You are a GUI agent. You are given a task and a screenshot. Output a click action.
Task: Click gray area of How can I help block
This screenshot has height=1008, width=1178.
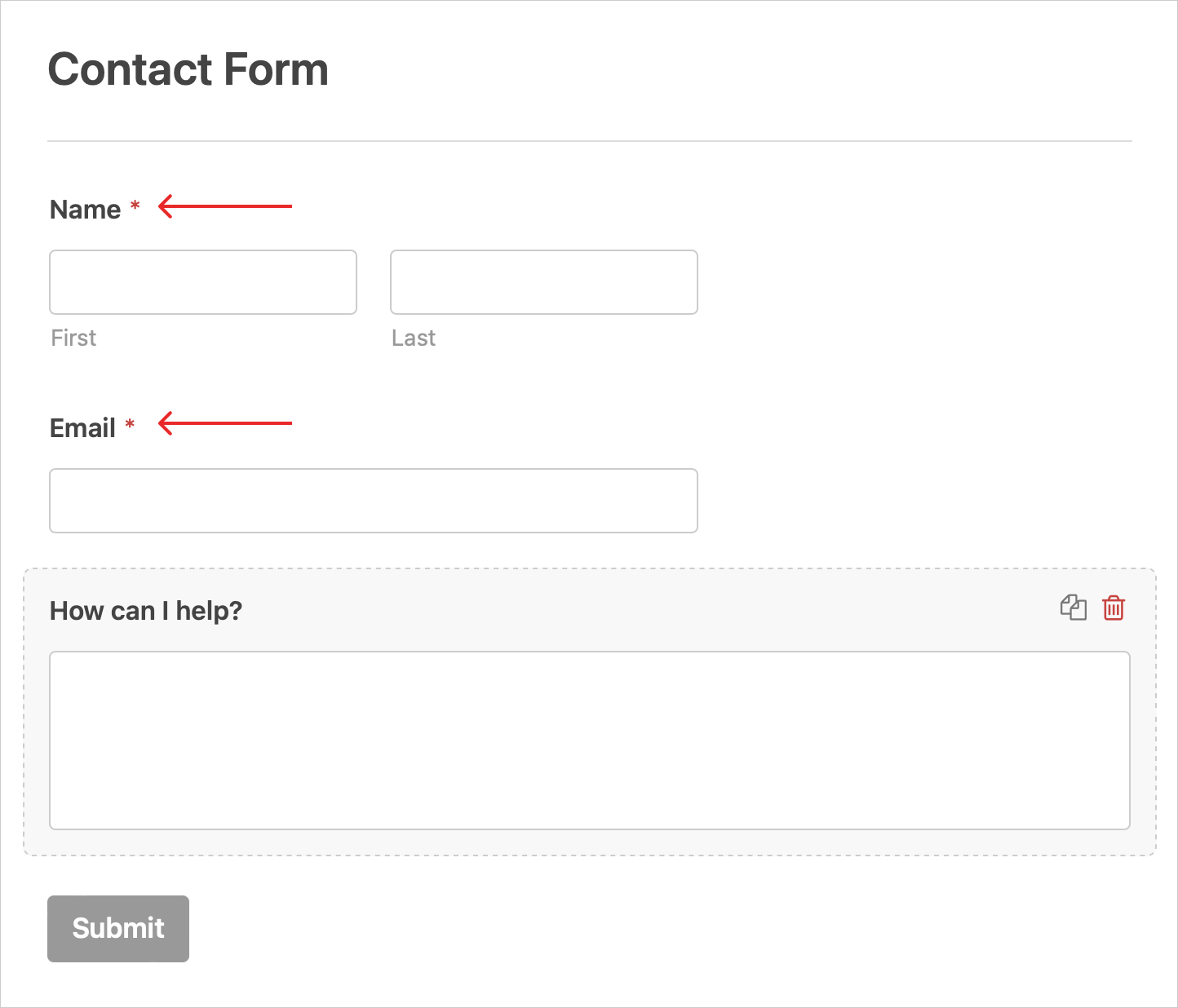[653, 610]
